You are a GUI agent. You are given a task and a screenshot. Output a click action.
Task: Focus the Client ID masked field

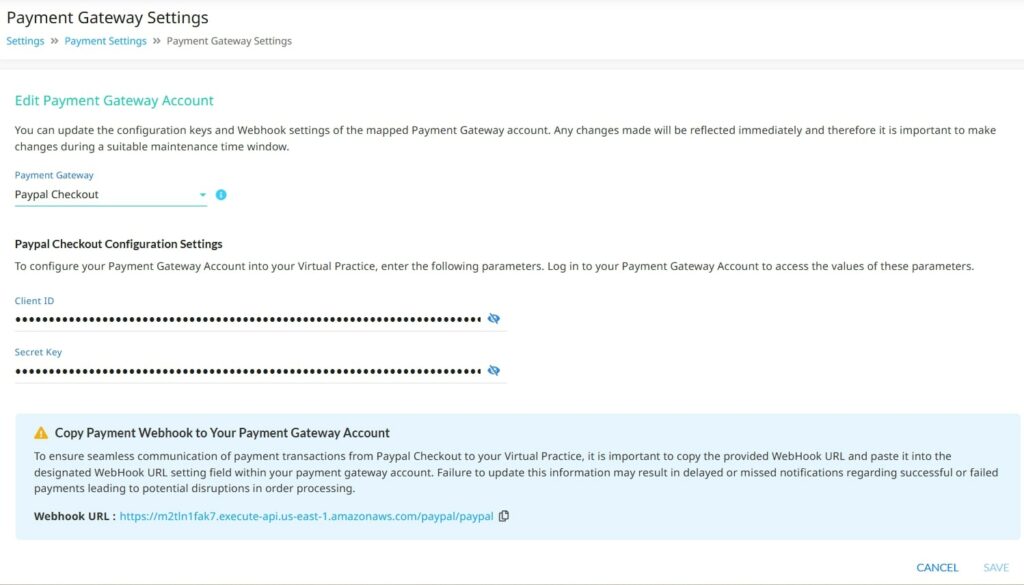coord(248,319)
